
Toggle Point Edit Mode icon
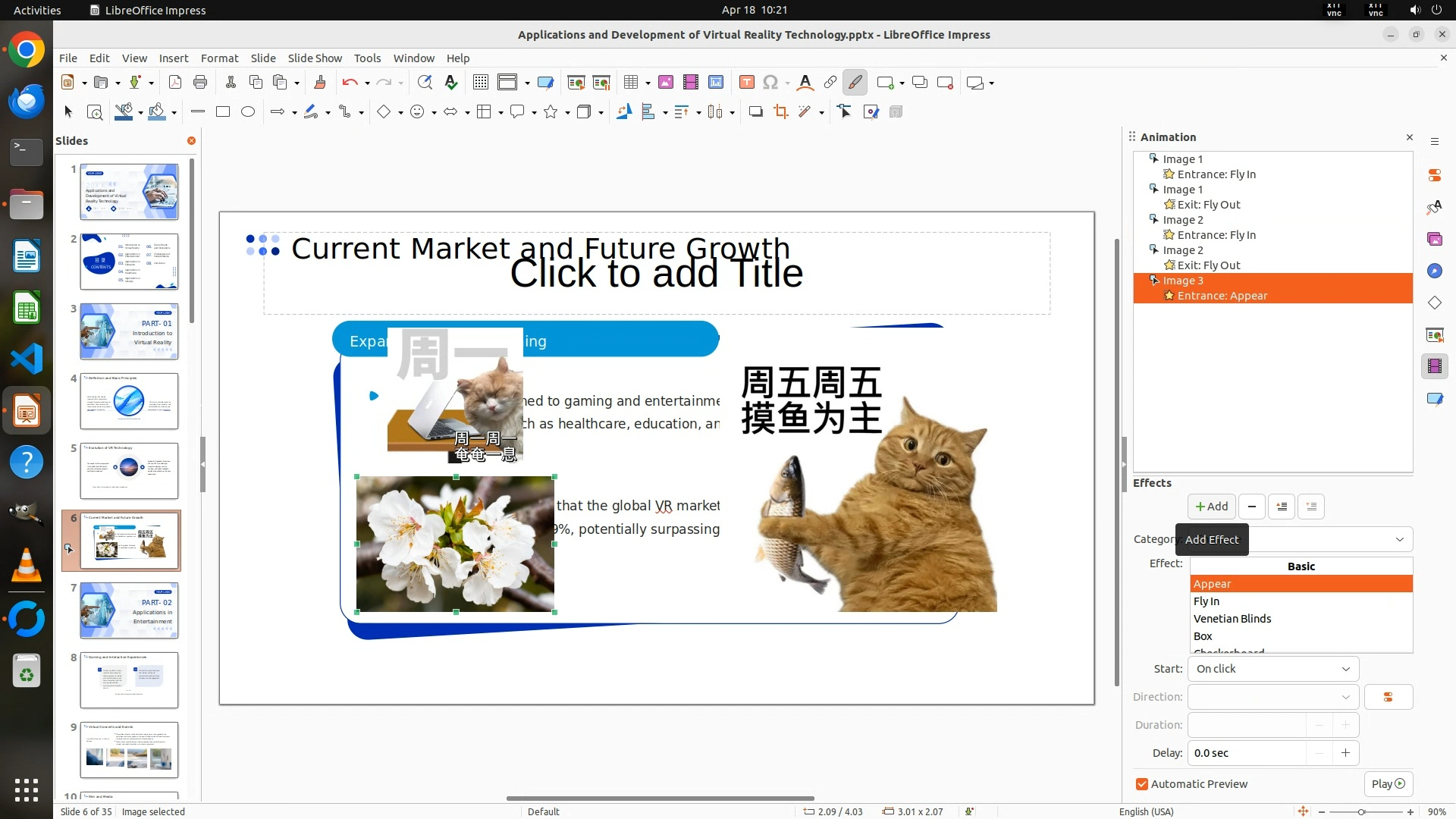coord(844,112)
